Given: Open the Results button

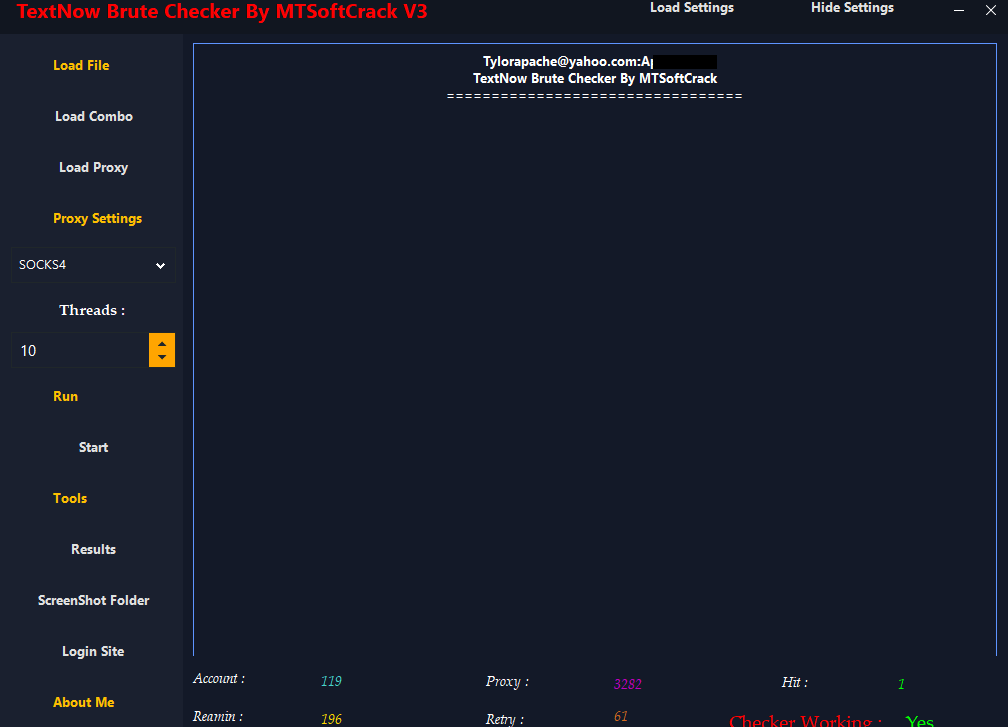Looking at the screenshot, I should coord(93,550).
